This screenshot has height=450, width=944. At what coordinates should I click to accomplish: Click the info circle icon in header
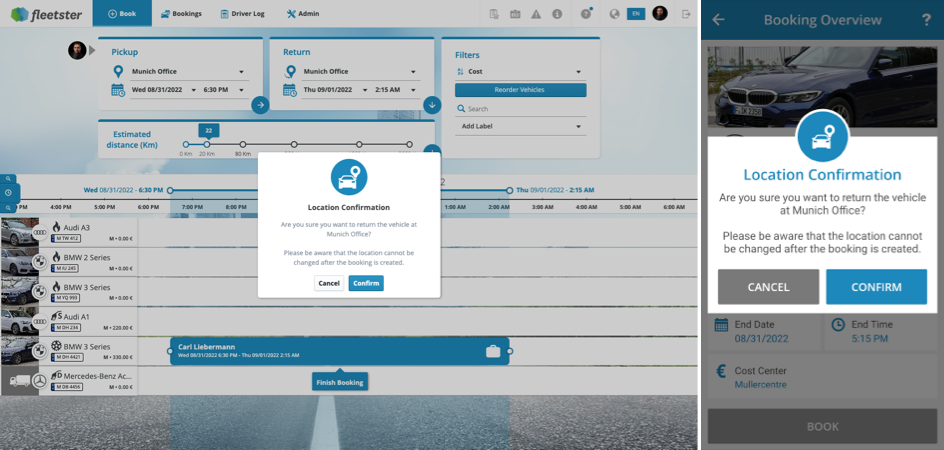pyautogui.click(x=557, y=14)
